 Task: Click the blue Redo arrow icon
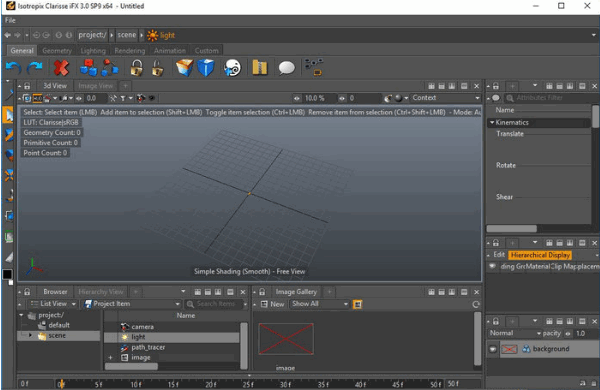coord(35,68)
